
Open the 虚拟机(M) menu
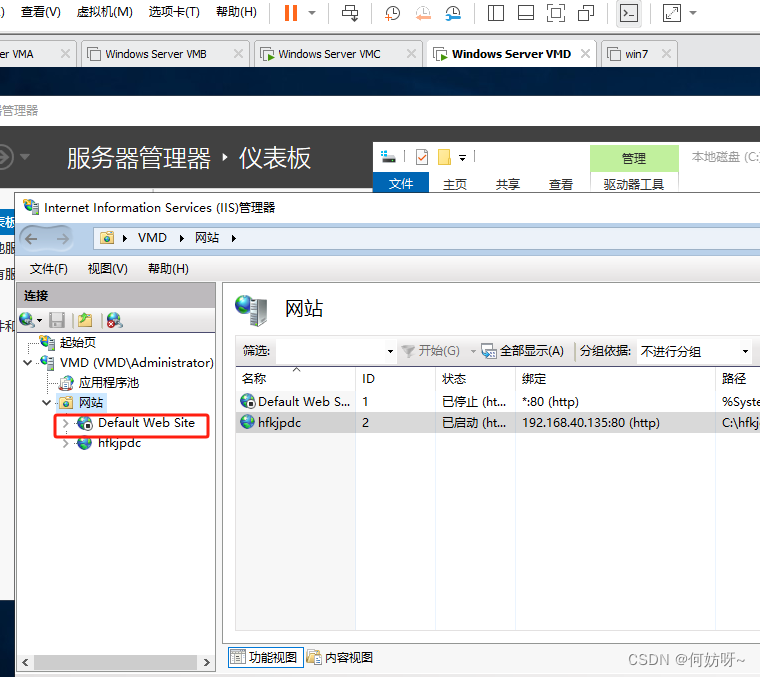pos(105,12)
